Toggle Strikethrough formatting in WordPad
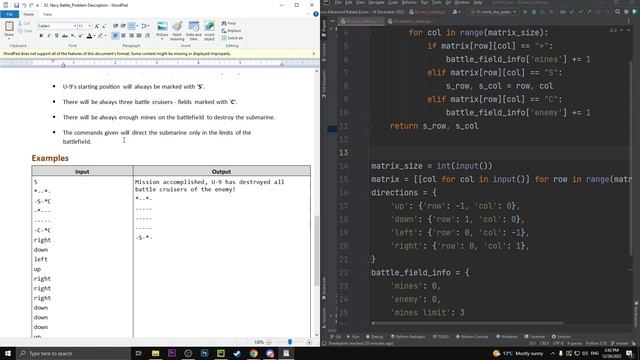 point(64,36)
